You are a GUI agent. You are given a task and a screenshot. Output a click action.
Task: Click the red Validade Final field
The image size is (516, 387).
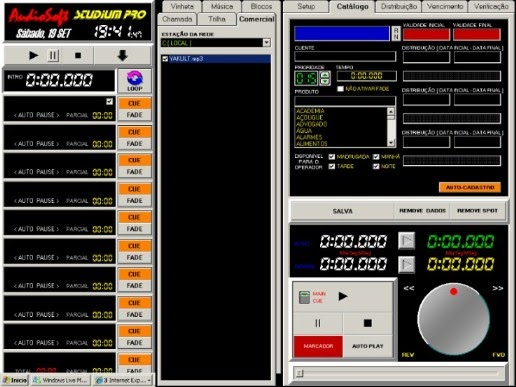477,34
